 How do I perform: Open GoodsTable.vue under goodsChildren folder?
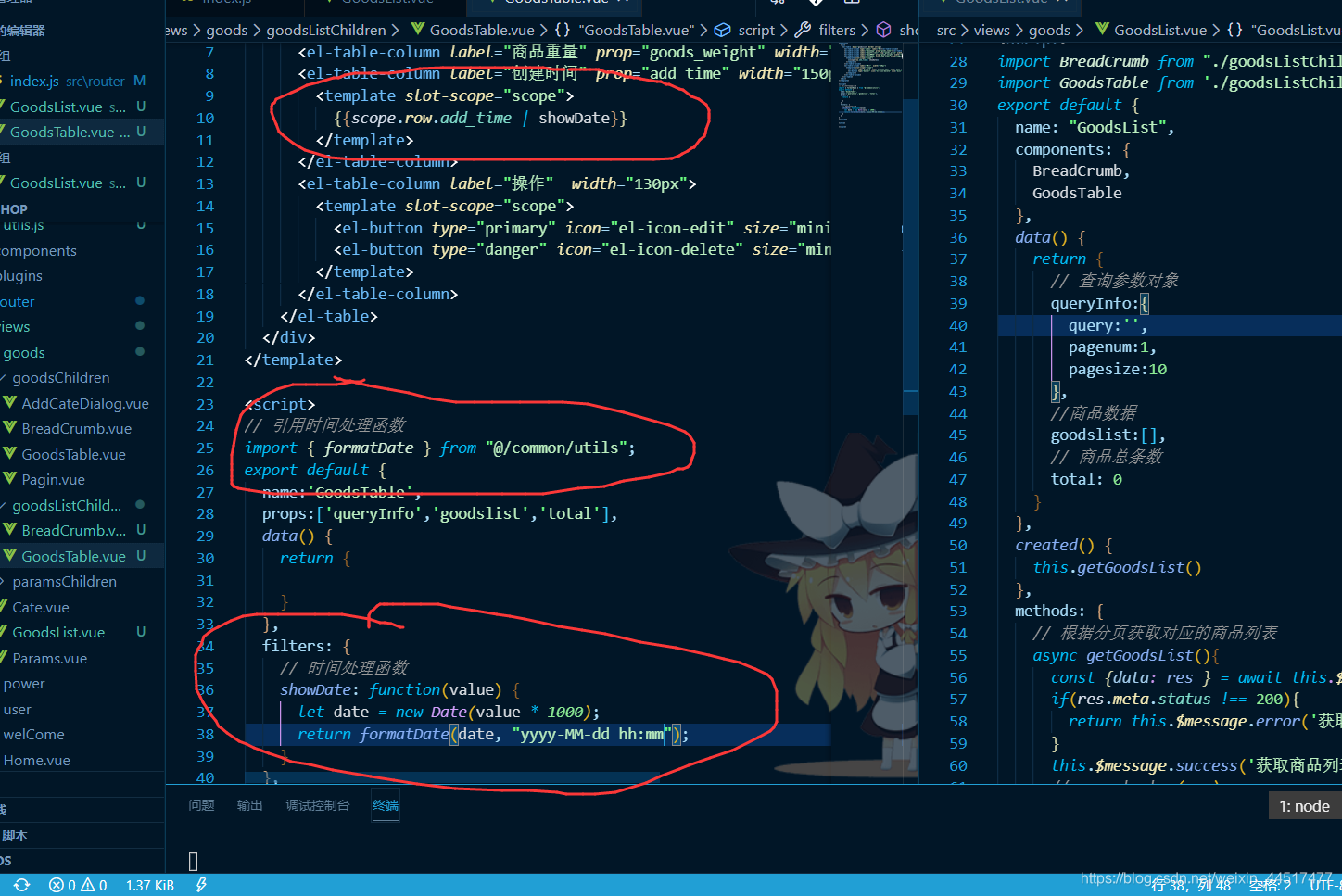(73, 454)
